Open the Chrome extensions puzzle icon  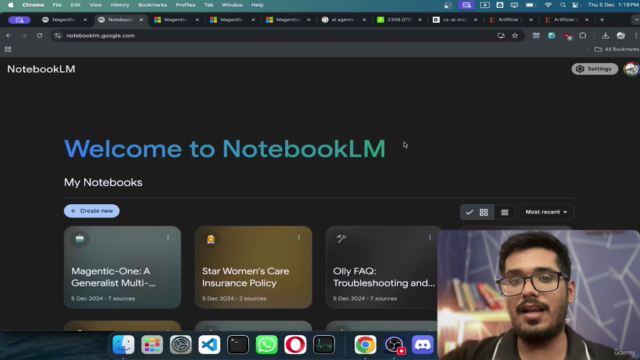583,36
